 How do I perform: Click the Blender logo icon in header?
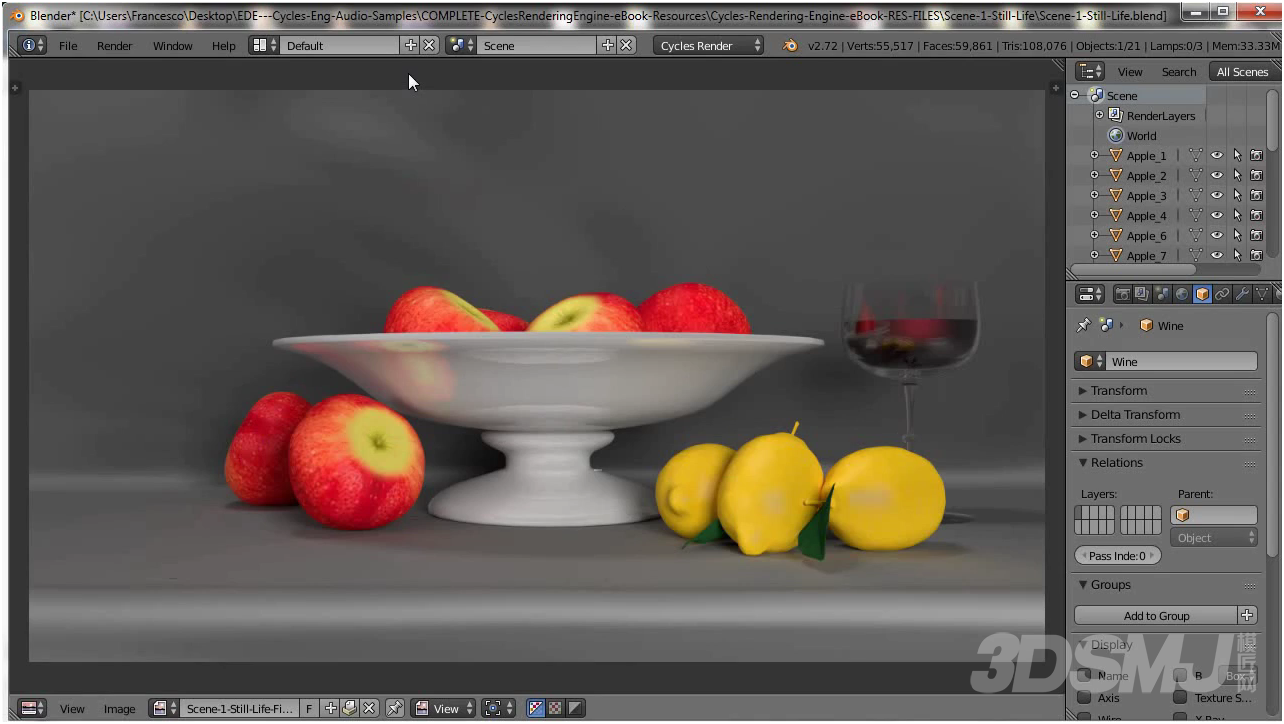[790, 45]
